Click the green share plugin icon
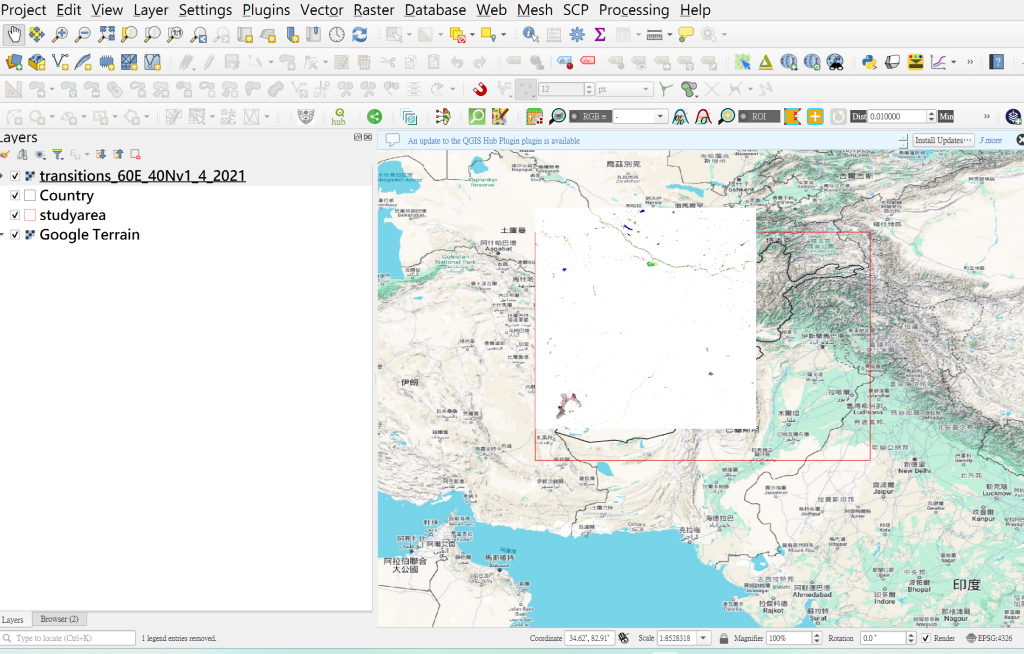The image size is (1024, 654). [374, 116]
